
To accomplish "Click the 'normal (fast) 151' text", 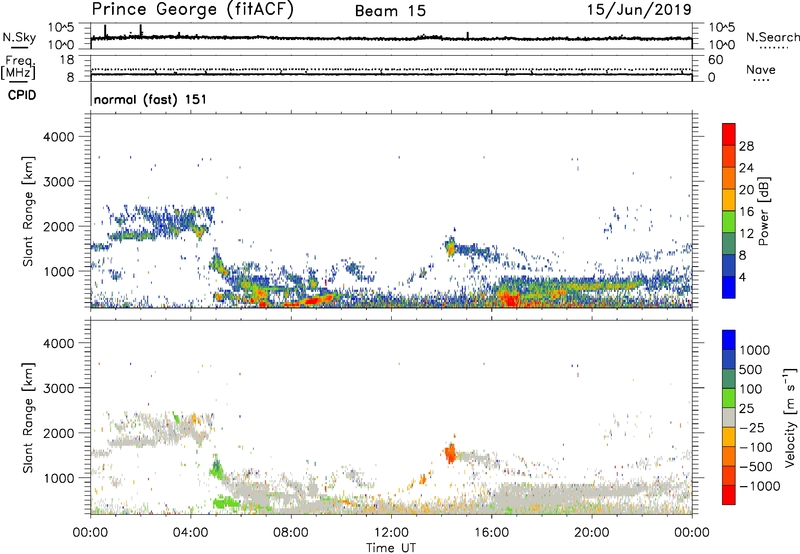I will click(x=151, y=99).
